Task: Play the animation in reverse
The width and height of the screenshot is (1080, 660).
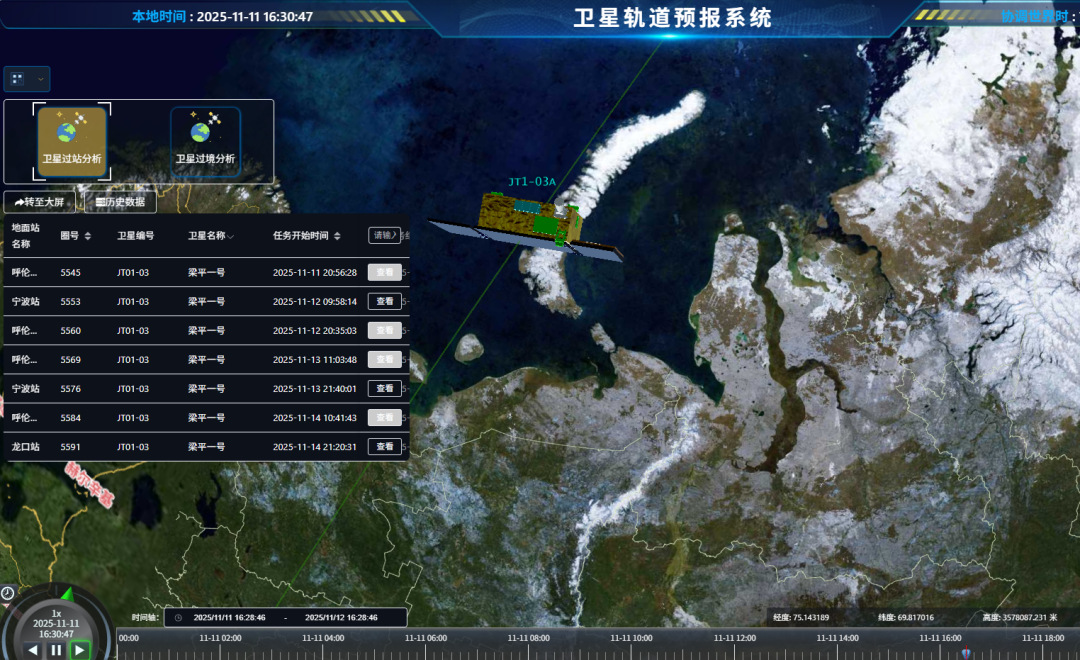Action: (33, 650)
